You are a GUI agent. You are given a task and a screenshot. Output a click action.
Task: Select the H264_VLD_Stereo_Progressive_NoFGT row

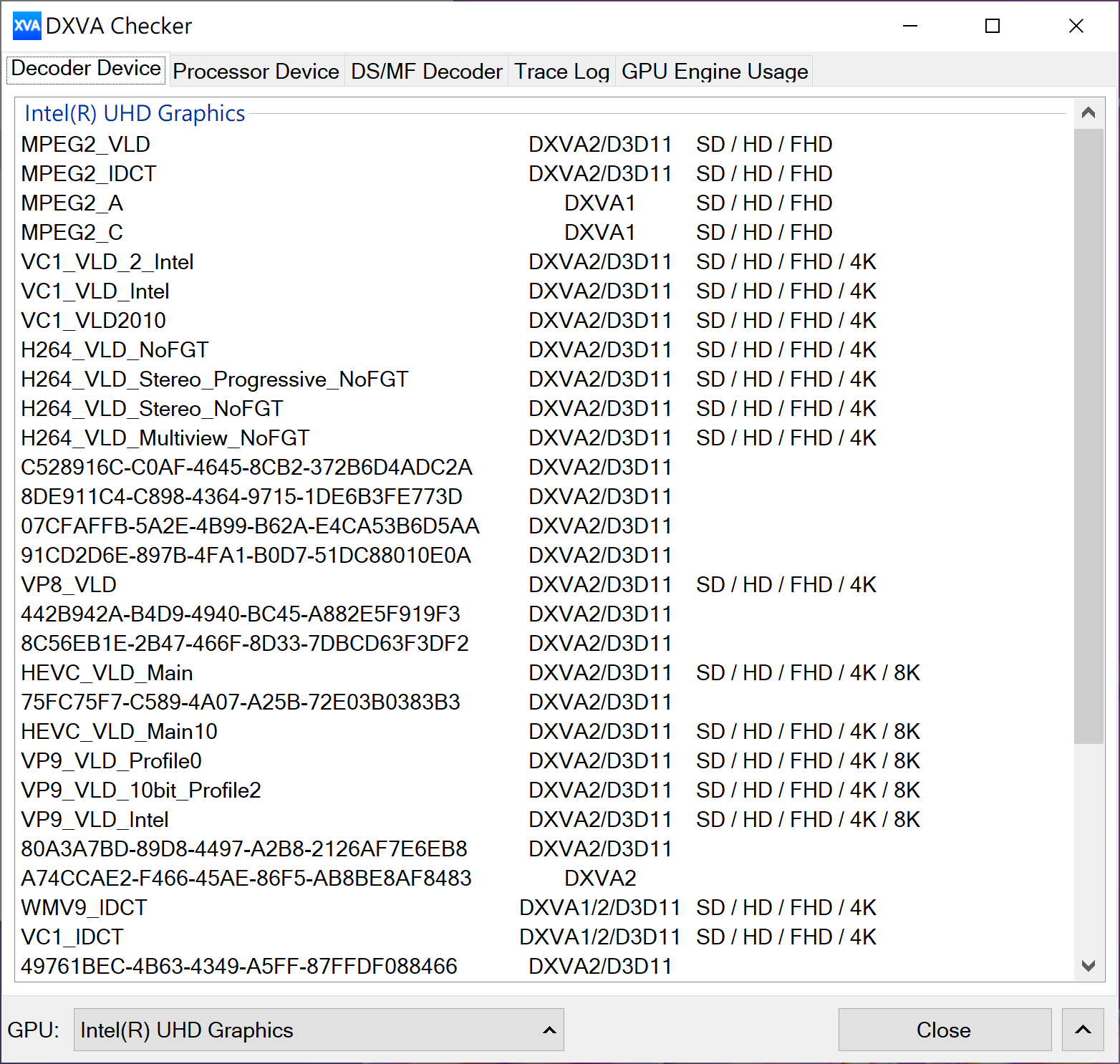coord(544,379)
